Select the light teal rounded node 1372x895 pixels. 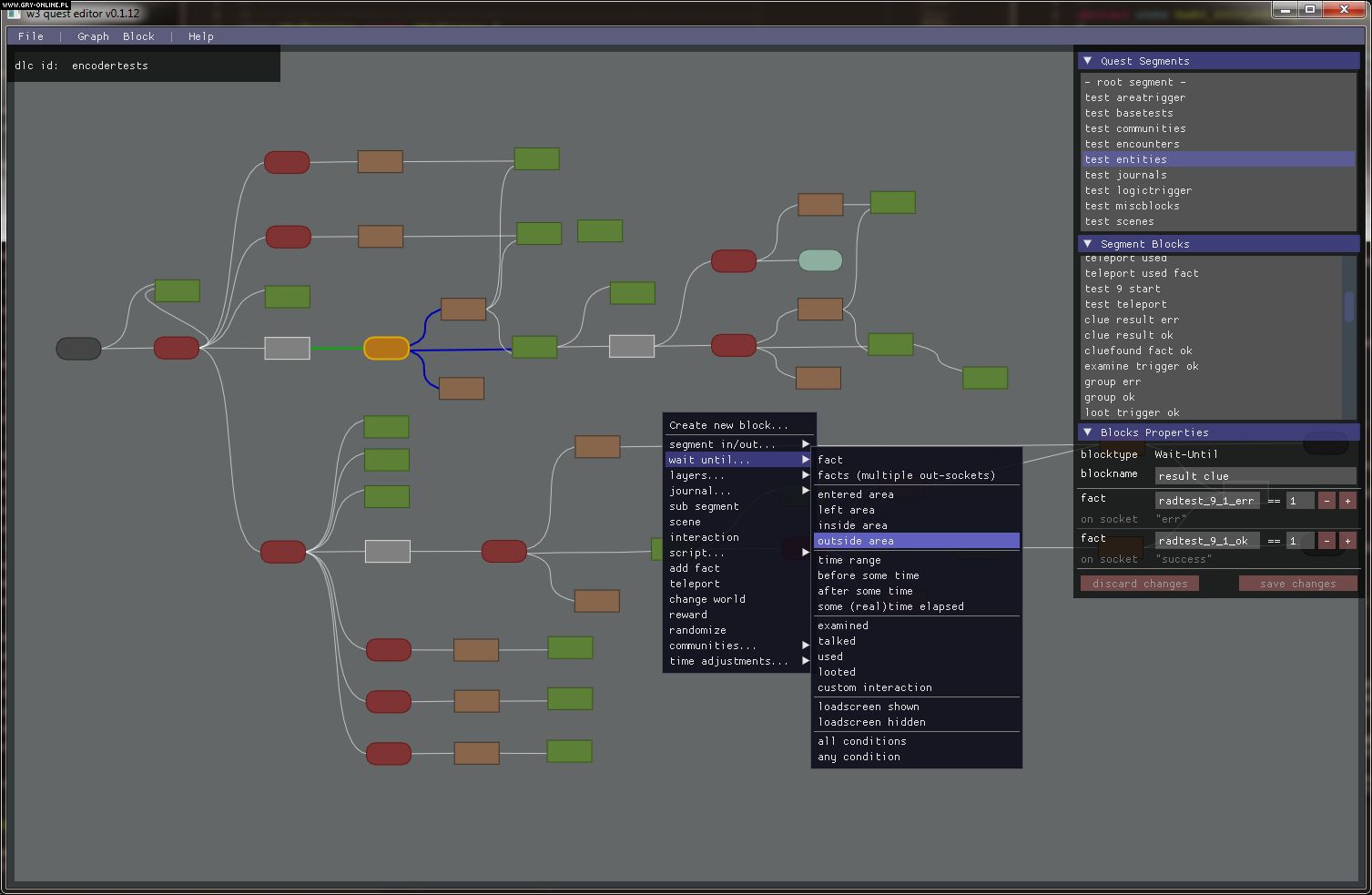coord(819,260)
